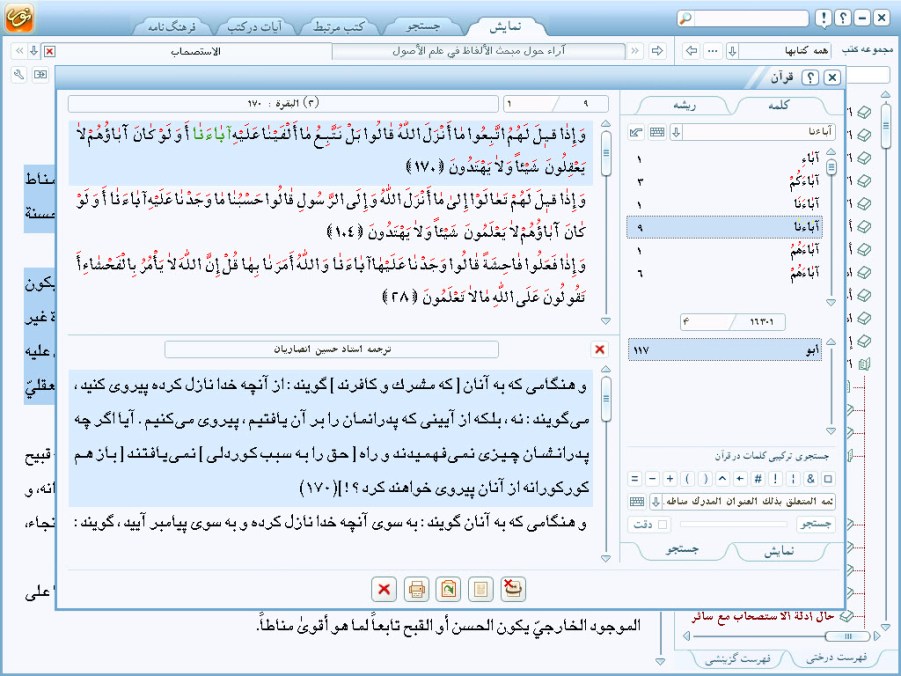Click the verses pane scrollbar thumb
This screenshot has height=676, width=901.
[606, 154]
